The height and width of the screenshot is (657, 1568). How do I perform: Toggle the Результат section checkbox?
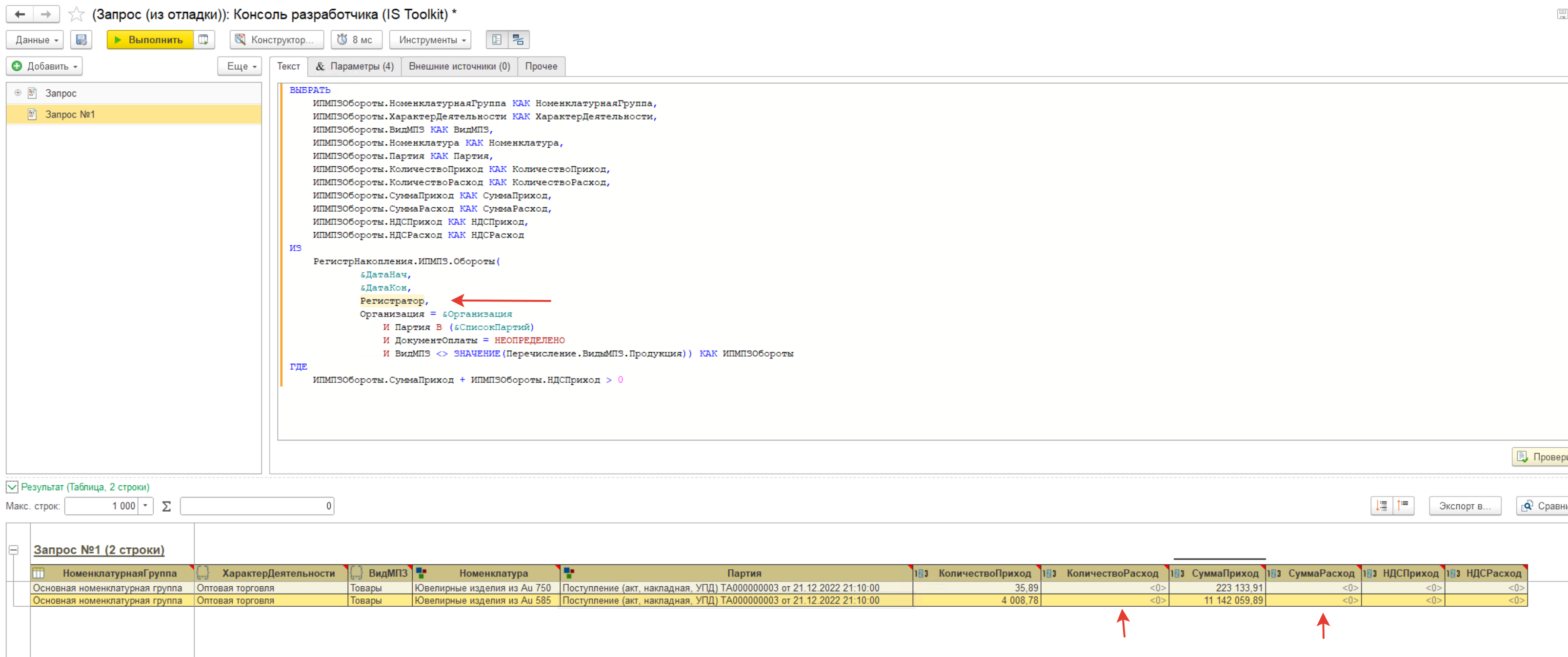12,487
